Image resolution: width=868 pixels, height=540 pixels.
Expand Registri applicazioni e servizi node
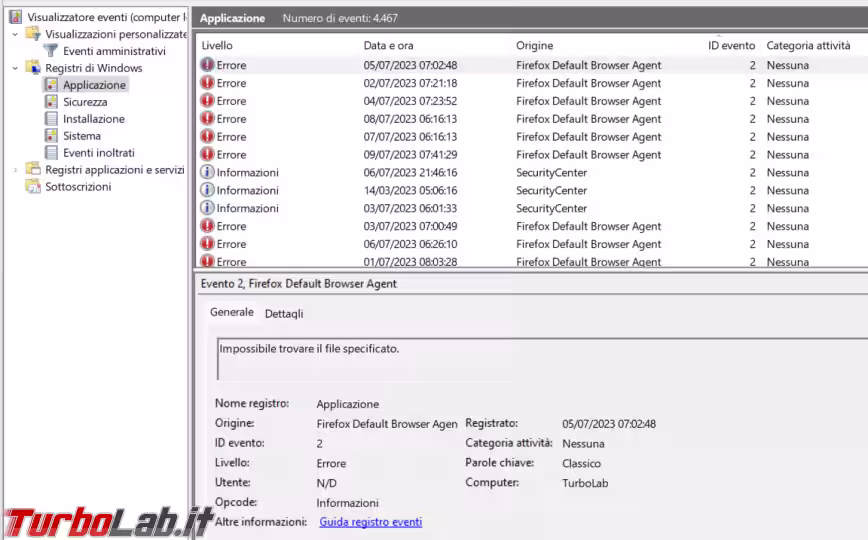pos(15,170)
